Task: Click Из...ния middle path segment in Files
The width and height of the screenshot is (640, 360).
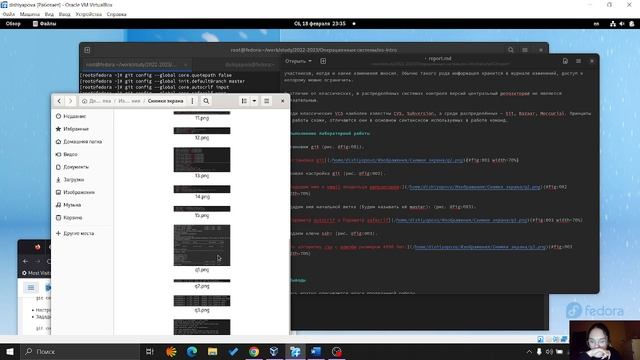Action: 129,101
